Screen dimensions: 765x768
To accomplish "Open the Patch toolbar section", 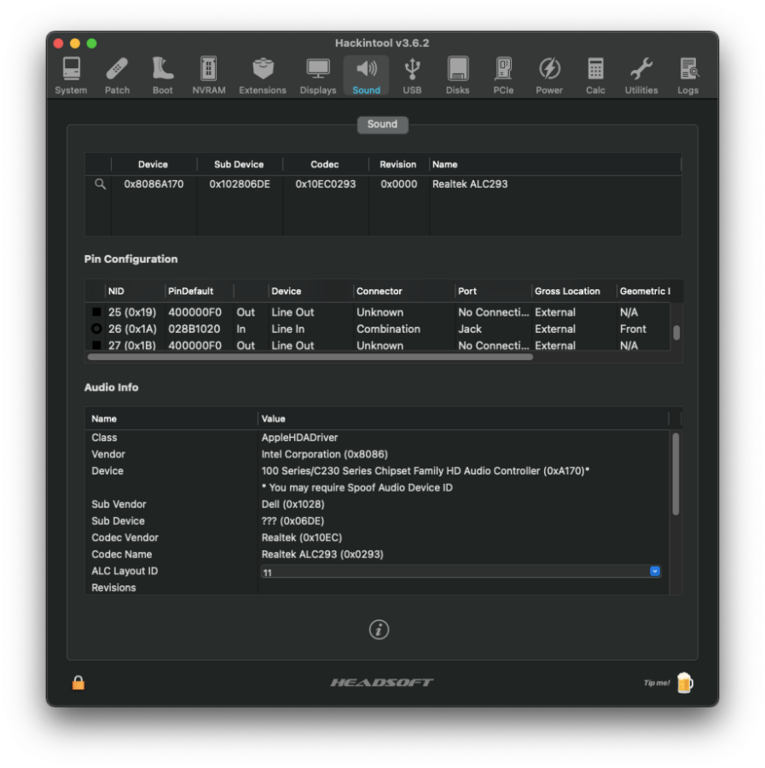I will 117,75.
